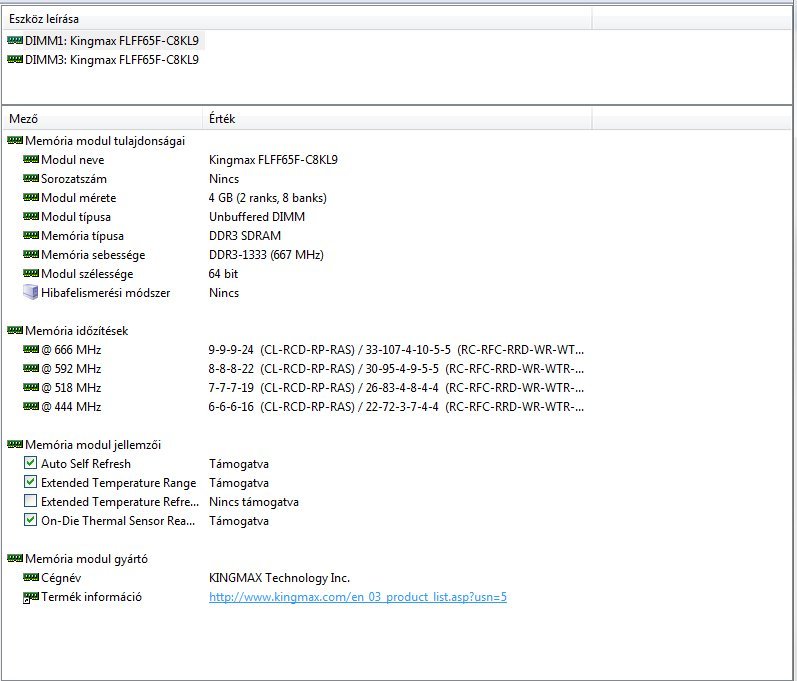Image resolution: width=797 pixels, height=681 pixels.
Task: Click the Hibafelismerési módszer chip icon
Action: 31,292
